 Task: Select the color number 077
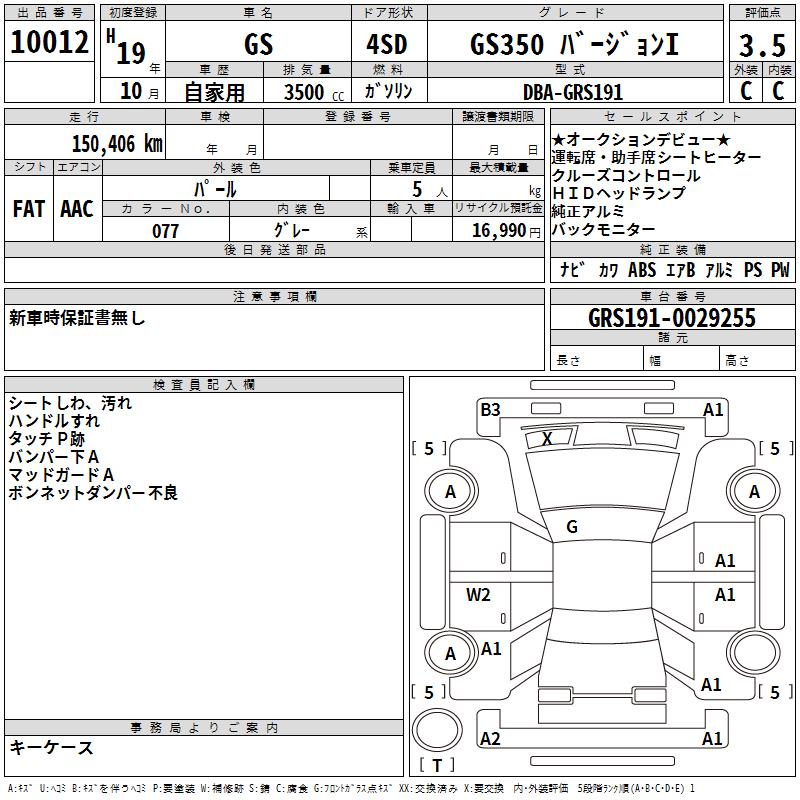[x=165, y=231]
